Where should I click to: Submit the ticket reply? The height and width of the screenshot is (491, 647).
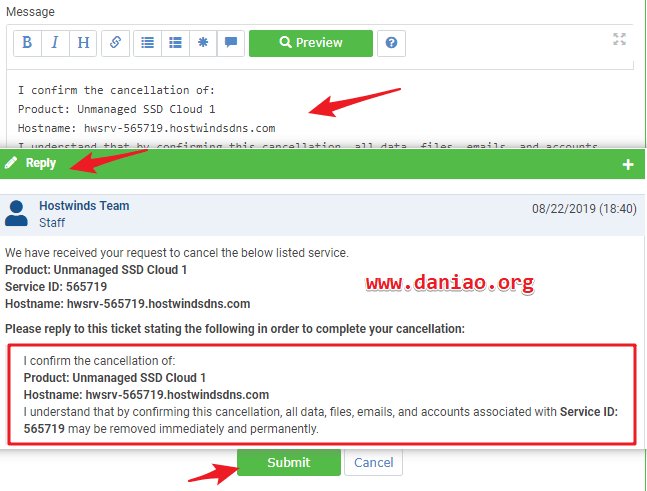[x=289, y=463]
